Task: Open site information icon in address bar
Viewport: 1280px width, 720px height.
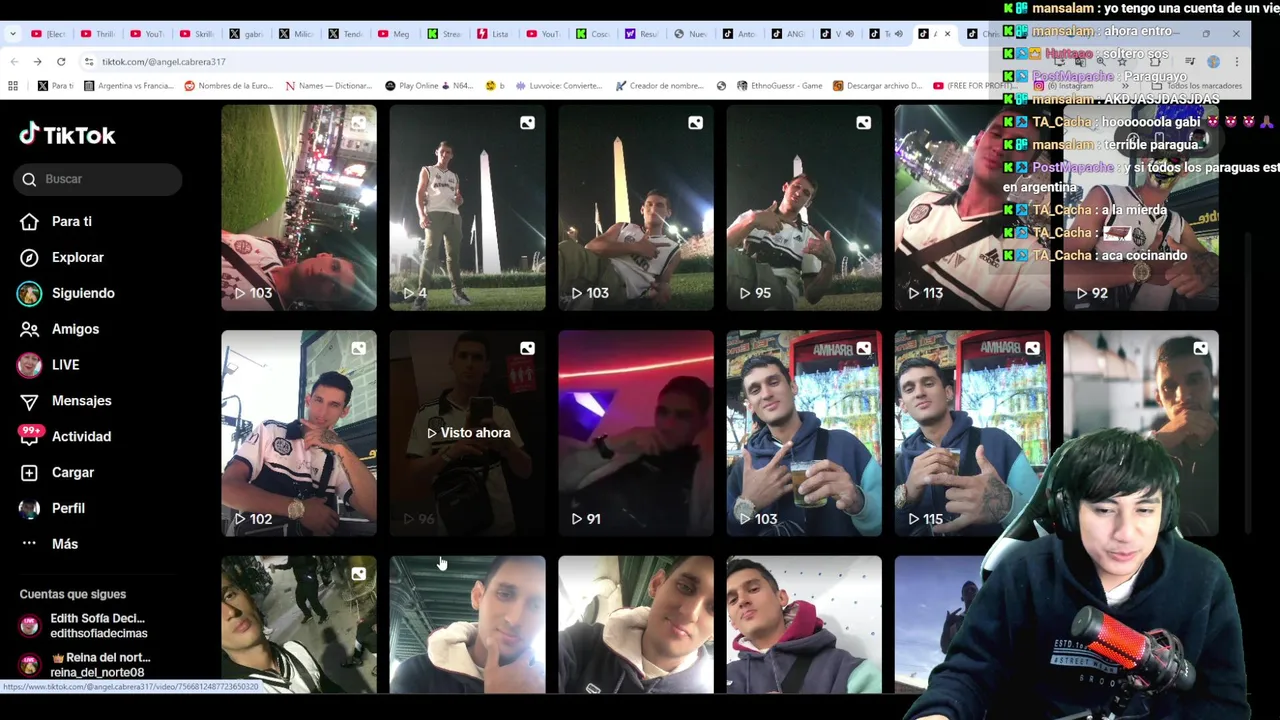Action: click(89, 62)
